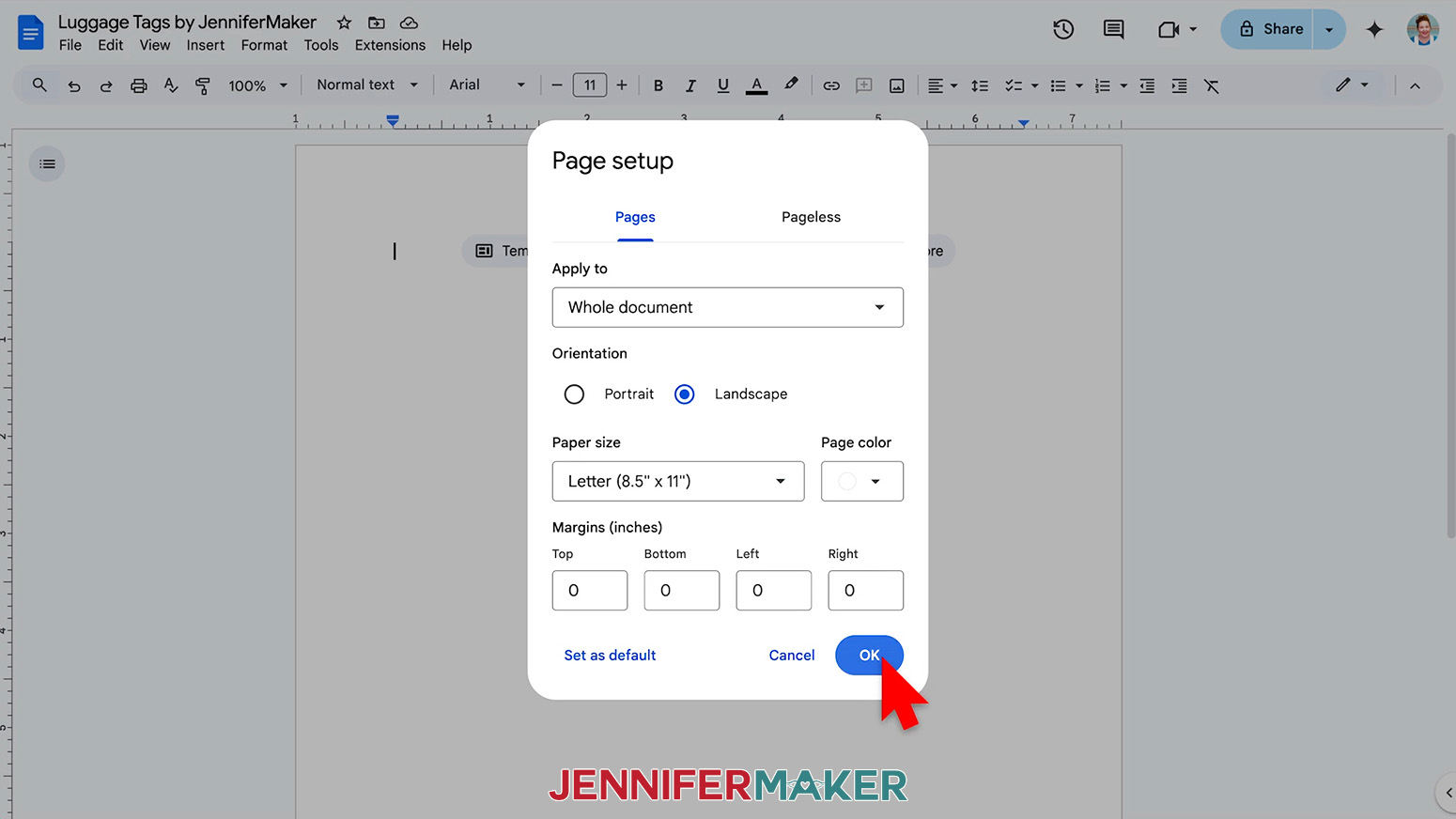
Task: Open the Arial font dropdown
Action: coord(487,85)
